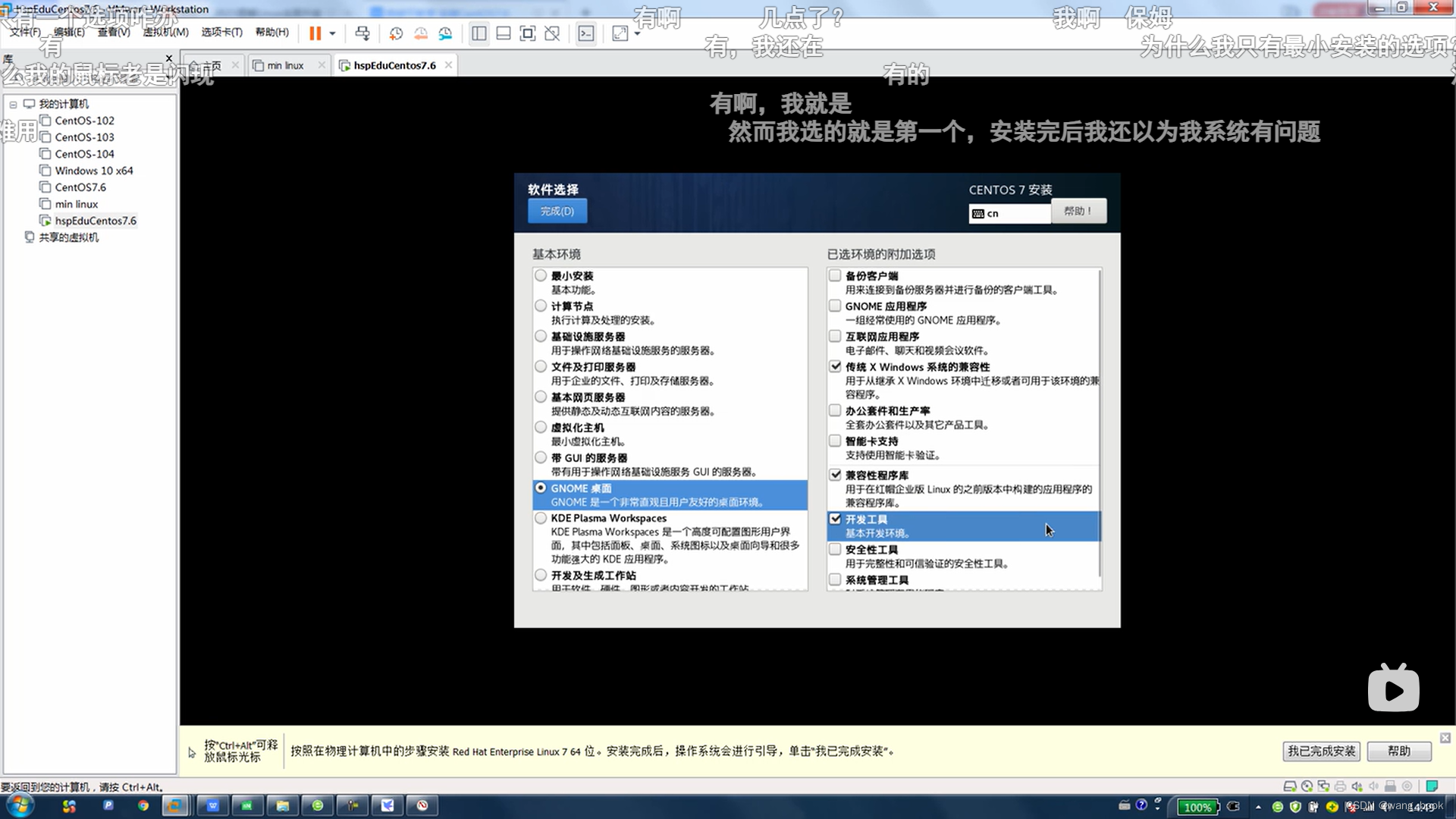Select hspEduCentos7.6 in the library tree
The width and height of the screenshot is (1456, 819).
tap(95, 221)
